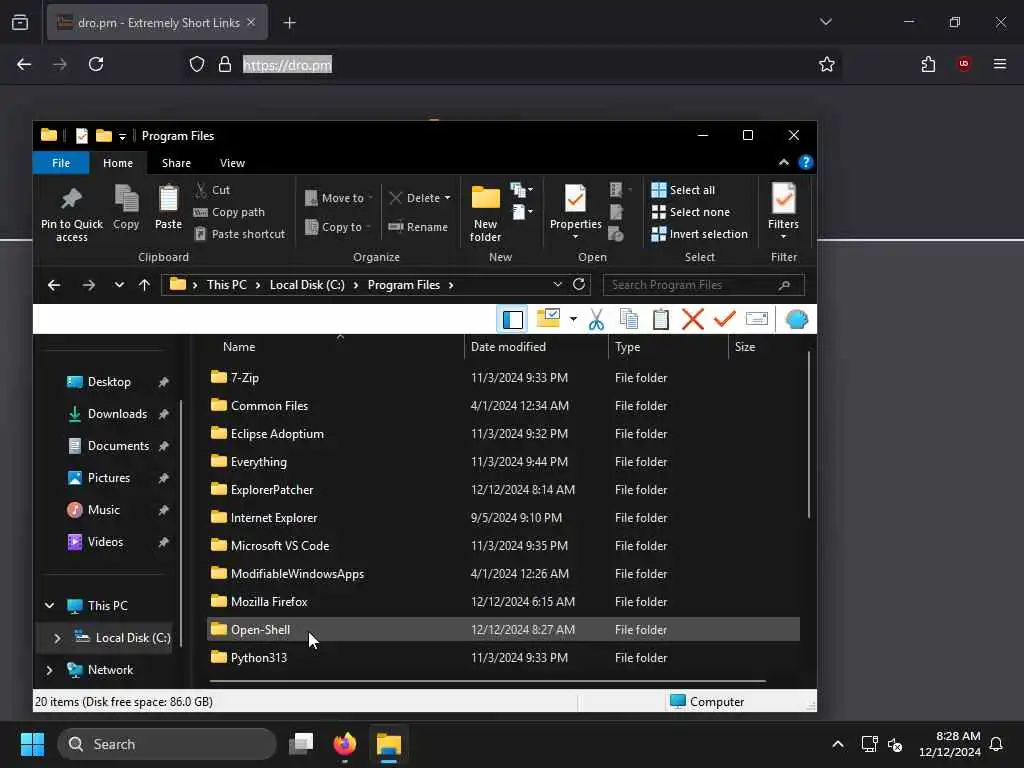Click Local Disk (C:) in the address bar
The width and height of the screenshot is (1024, 768).
click(307, 285)
